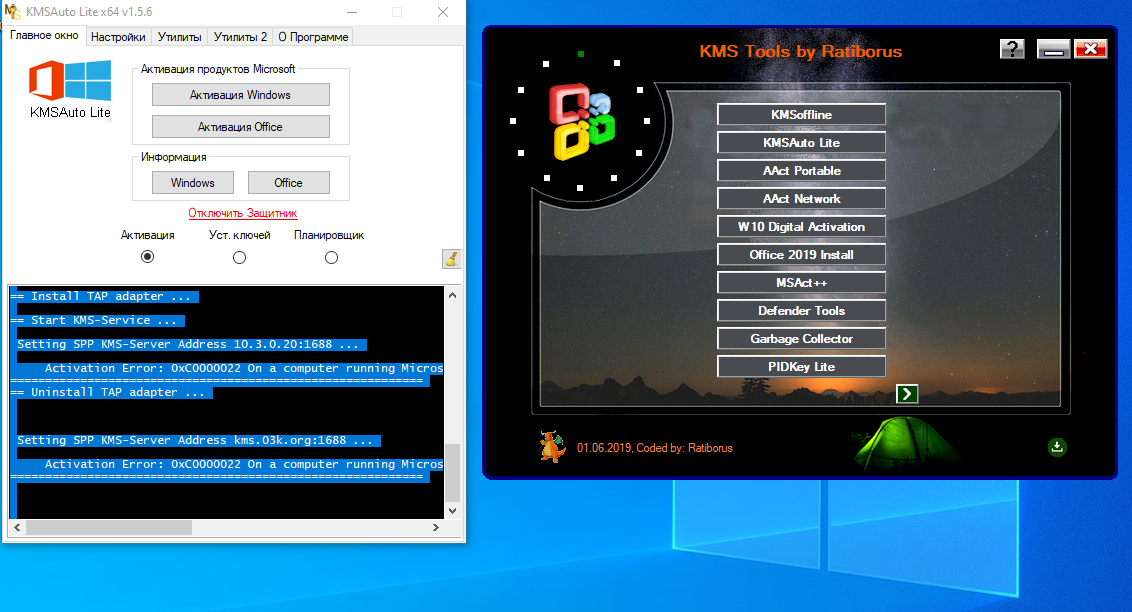Click the log line with kms.03k.org:1688
The width and height of the screenshot is (1132, 612).
(196, 440)
